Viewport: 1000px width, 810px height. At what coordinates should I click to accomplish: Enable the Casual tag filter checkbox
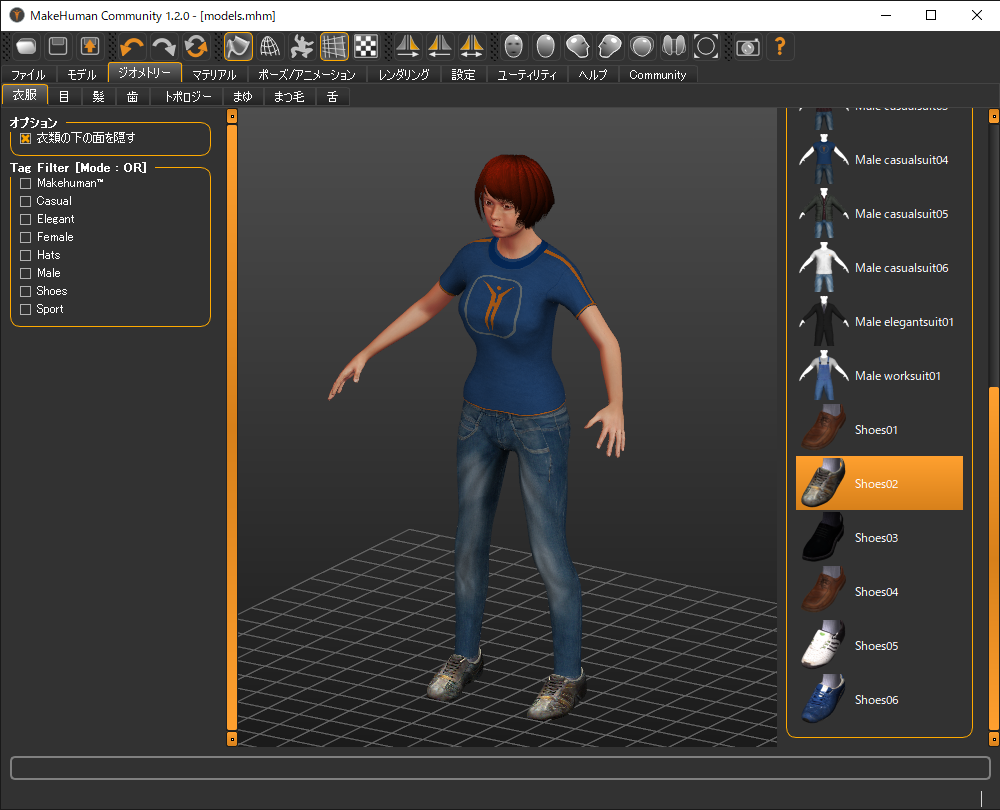[x=26, y=201]
